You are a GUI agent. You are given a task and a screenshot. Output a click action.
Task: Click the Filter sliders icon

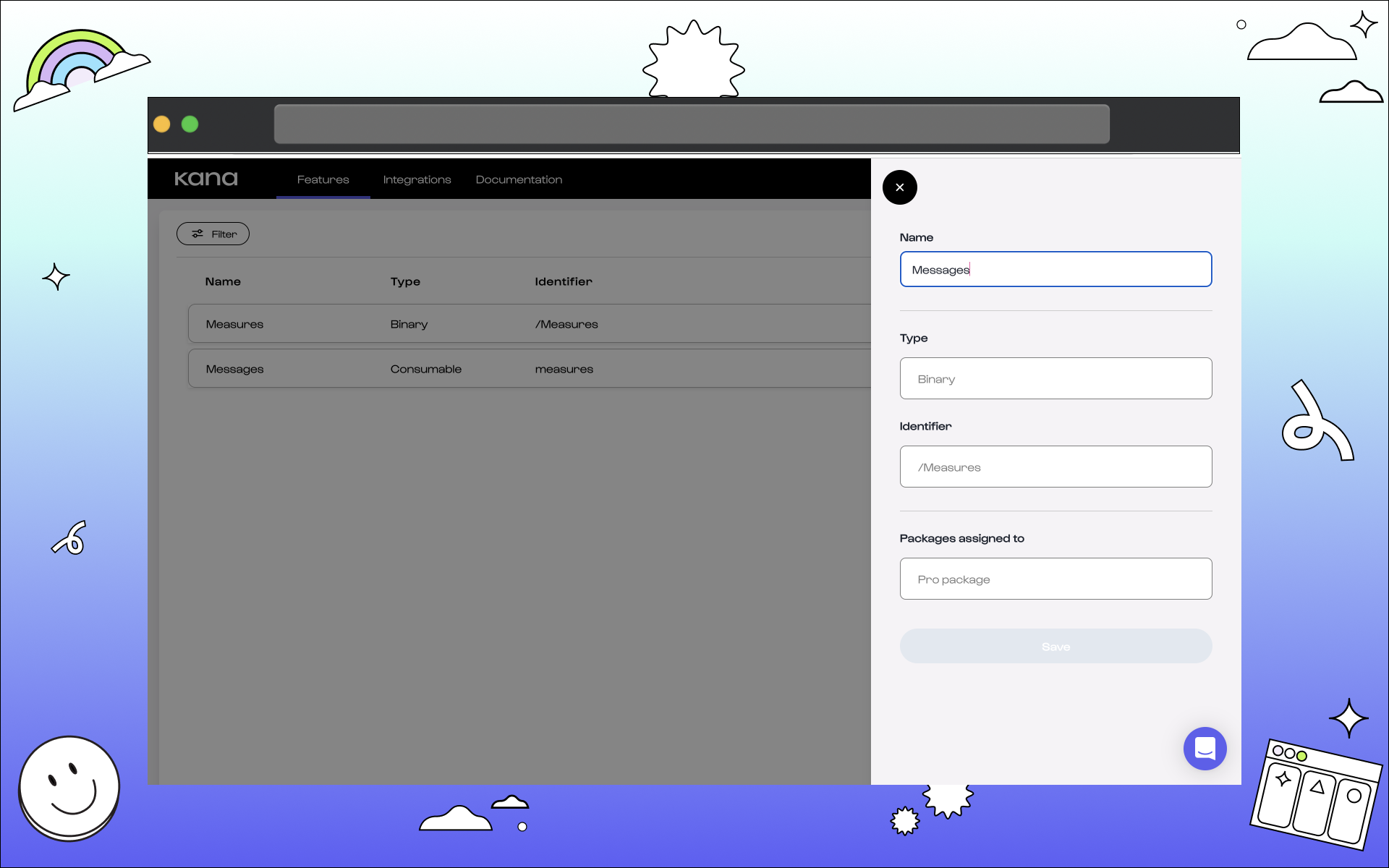[x=197, y=234]
